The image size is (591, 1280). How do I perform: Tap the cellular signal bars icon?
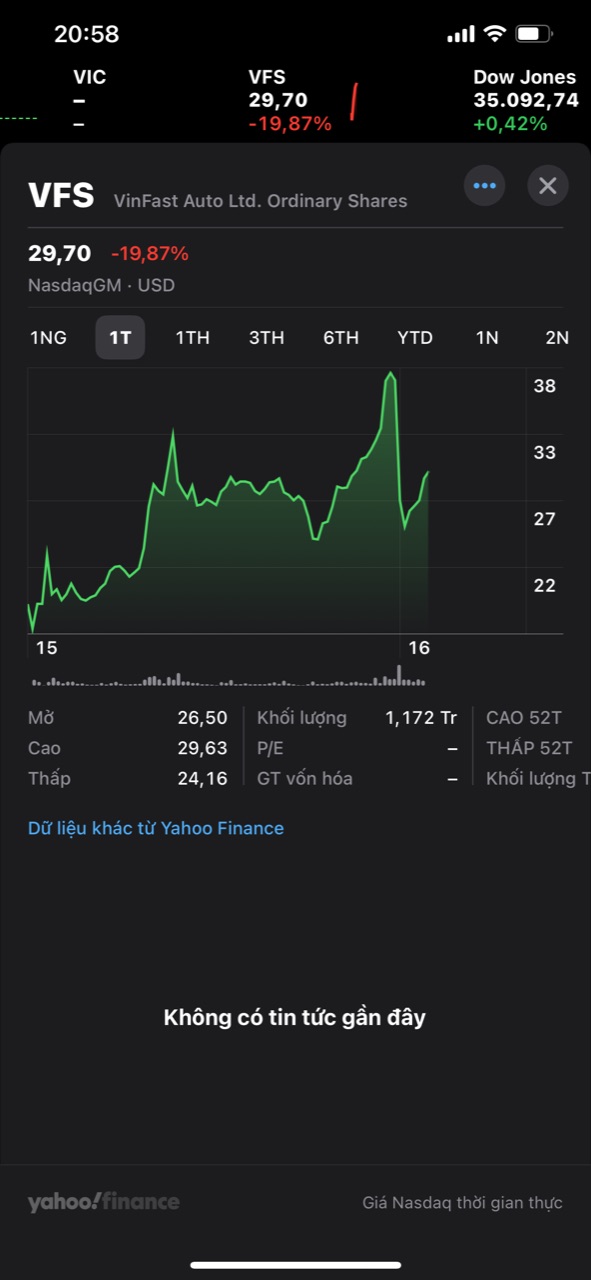(461, 35)
